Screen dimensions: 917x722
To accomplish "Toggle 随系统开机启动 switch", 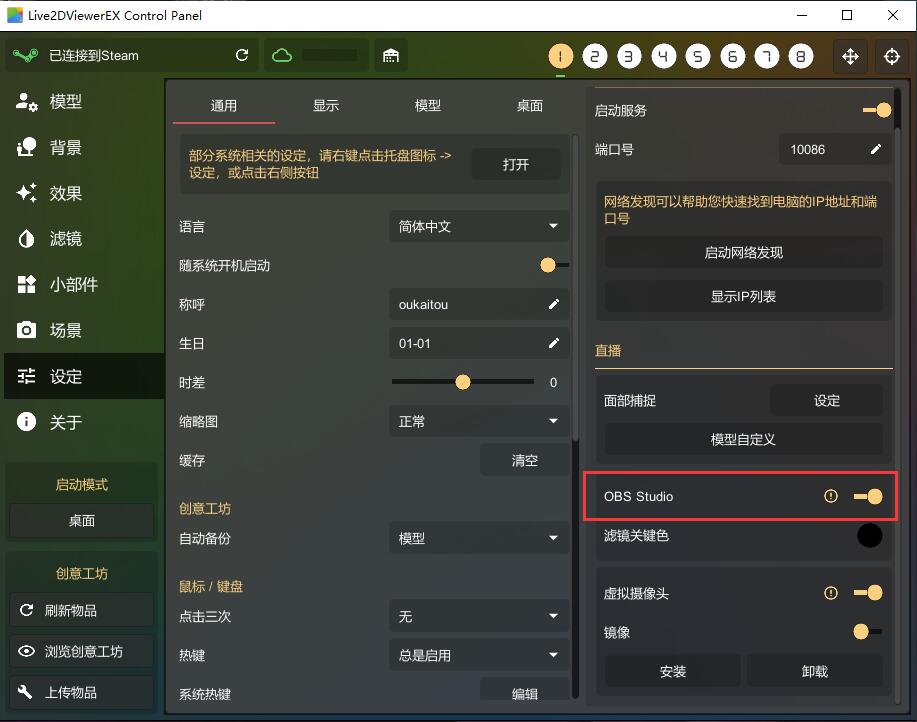I will [x=554, y=265].
